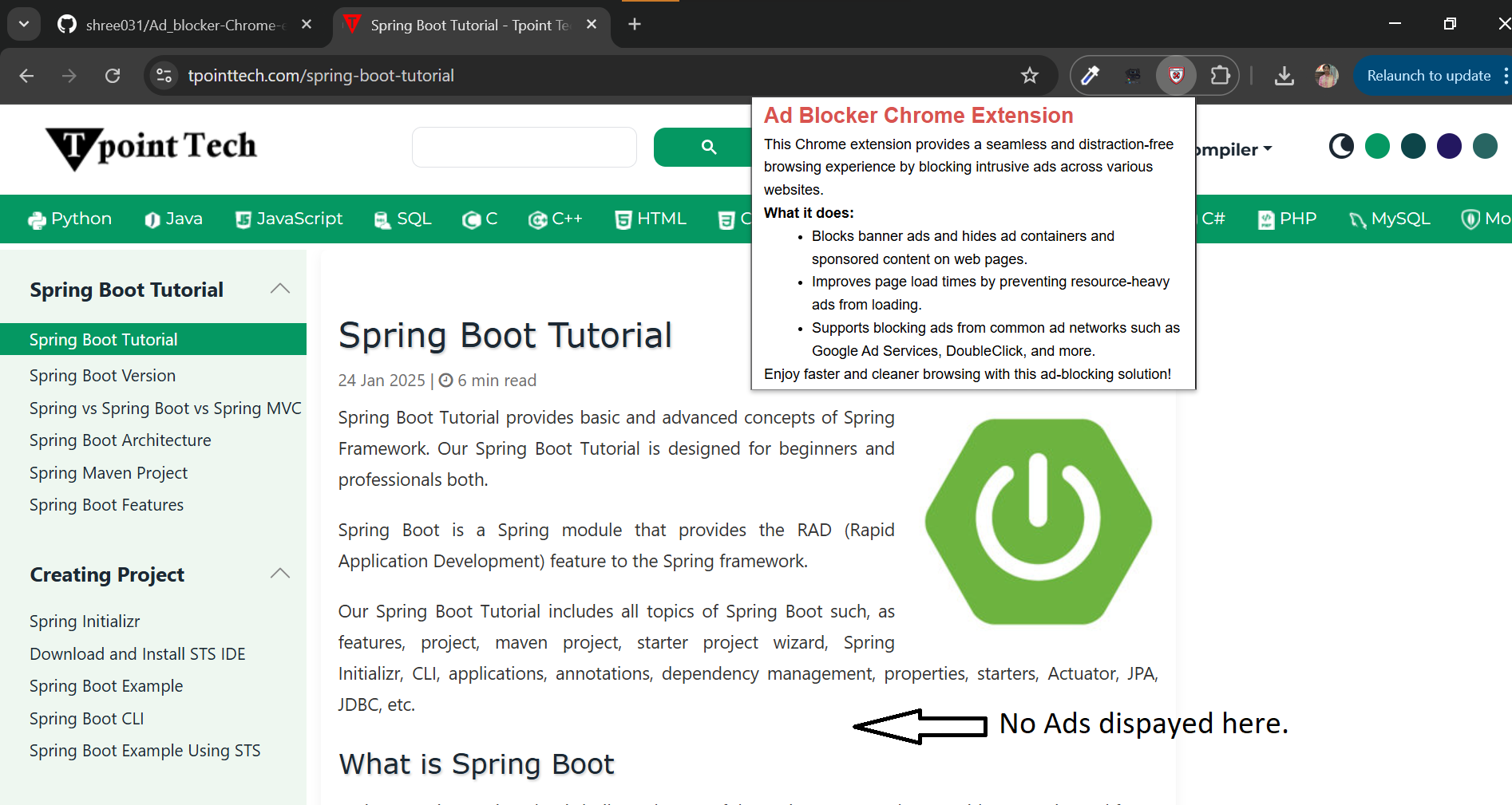The height and width of the screenshot is (805, 1512).
Task: Click the JavaScript shield icon in navbar
Action: tap(243, 220)
